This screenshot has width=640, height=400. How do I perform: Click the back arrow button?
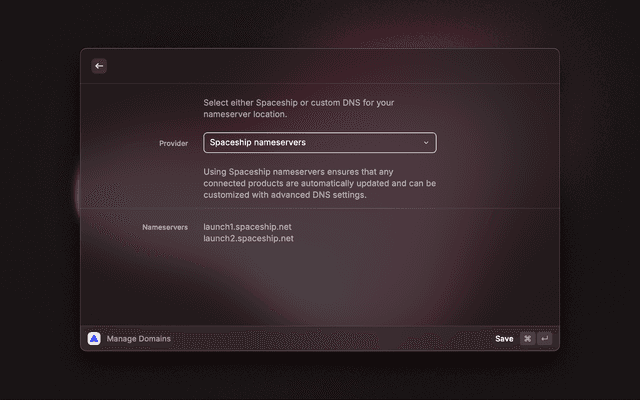[98, 66]
